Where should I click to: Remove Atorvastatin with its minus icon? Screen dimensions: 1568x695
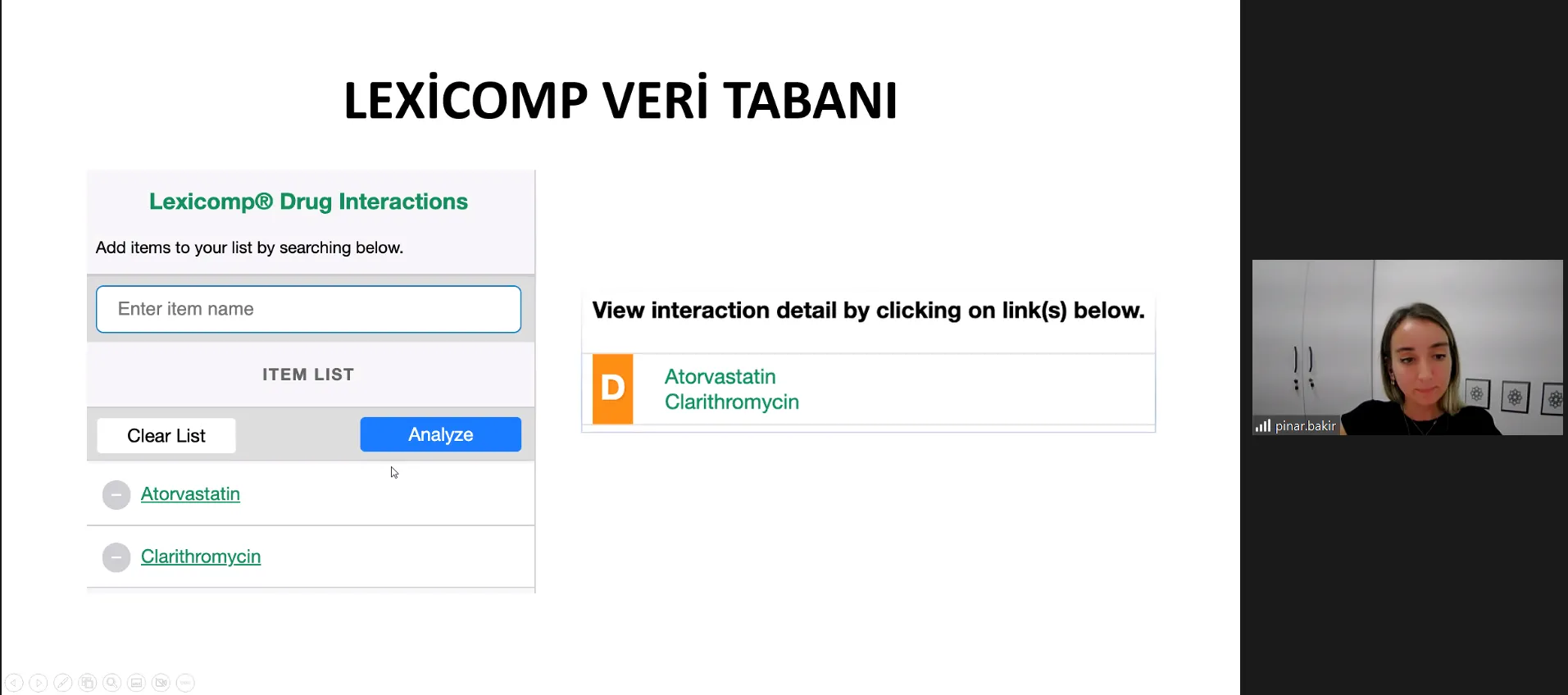click(116, 495)
